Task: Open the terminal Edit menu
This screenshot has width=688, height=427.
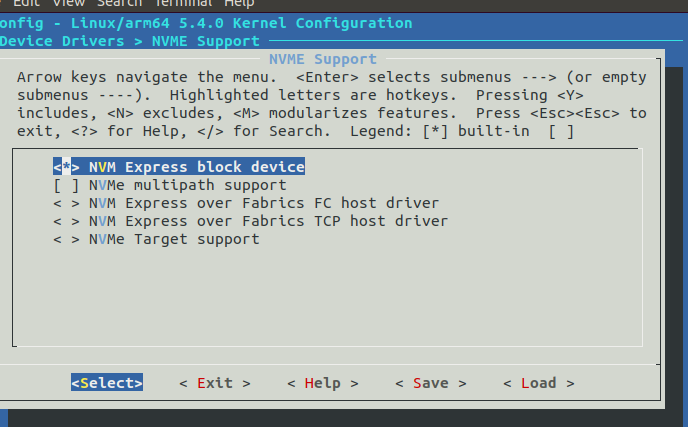Action: point(25,4)
